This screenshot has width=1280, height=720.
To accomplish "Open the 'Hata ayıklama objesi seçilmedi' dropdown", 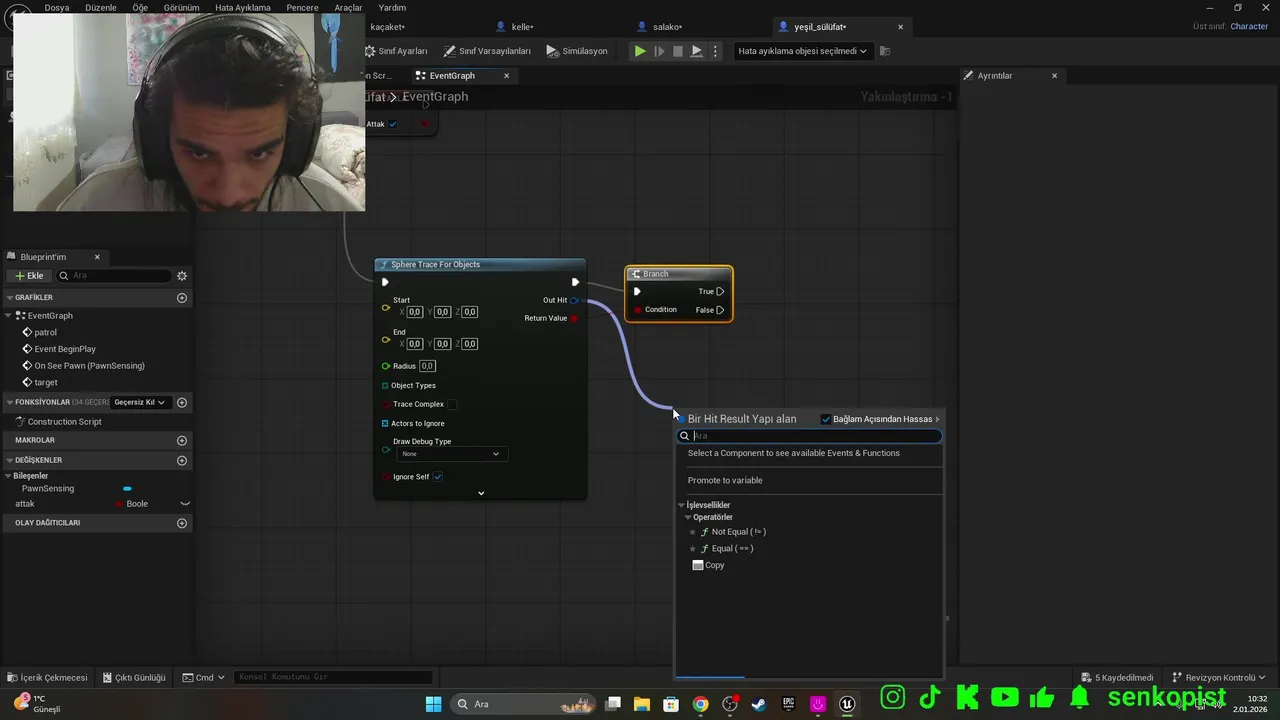I will 802,51.
